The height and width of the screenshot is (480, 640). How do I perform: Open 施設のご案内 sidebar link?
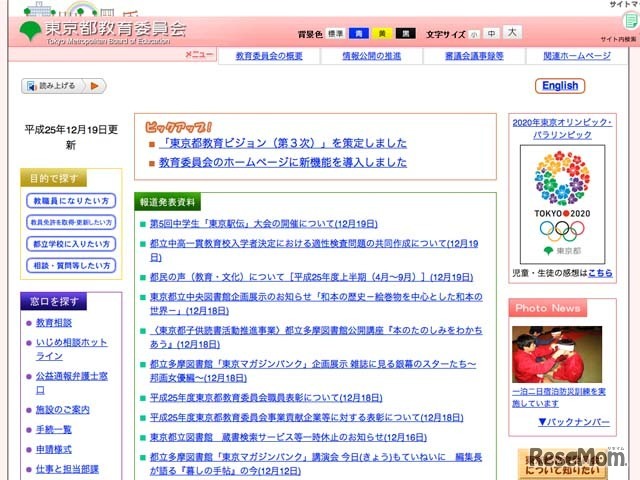click(63, 409)
